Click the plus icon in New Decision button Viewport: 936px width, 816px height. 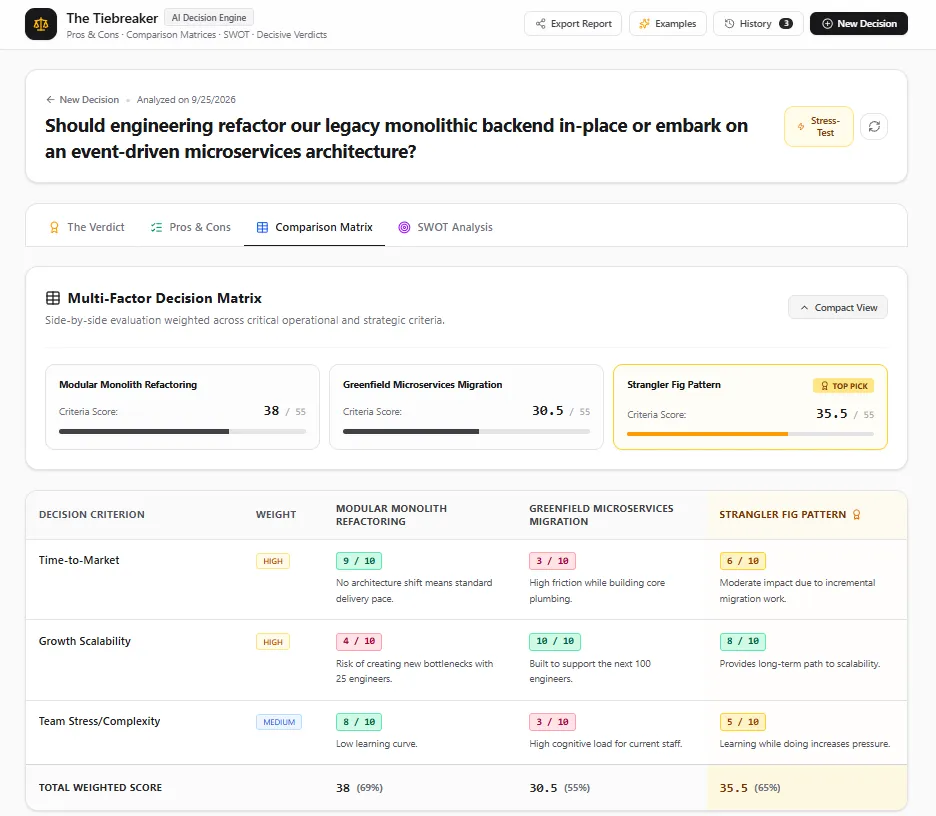[x=827, y=24]
